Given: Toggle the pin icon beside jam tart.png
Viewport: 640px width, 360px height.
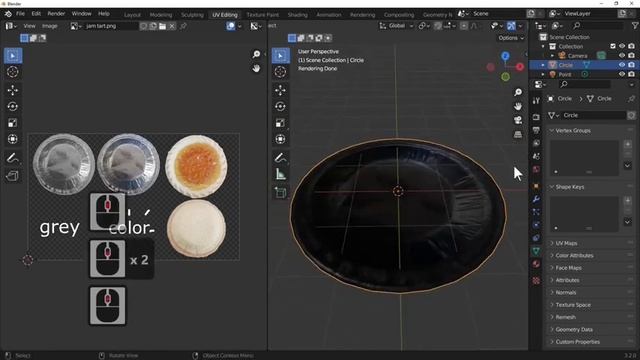Looking at the screenshot, I should pyautogui.click(x=183, y=26).
